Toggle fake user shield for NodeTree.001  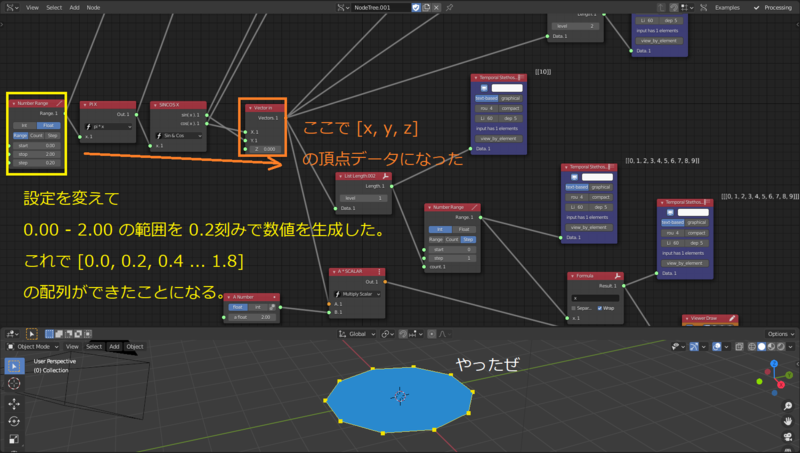416,8
